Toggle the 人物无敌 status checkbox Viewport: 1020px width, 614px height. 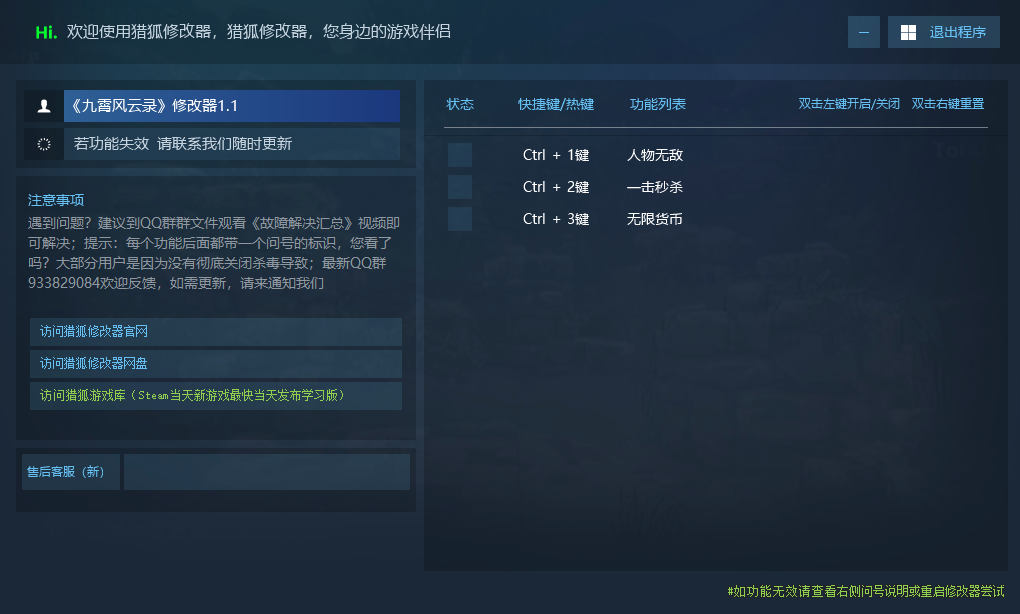(460, 155)
